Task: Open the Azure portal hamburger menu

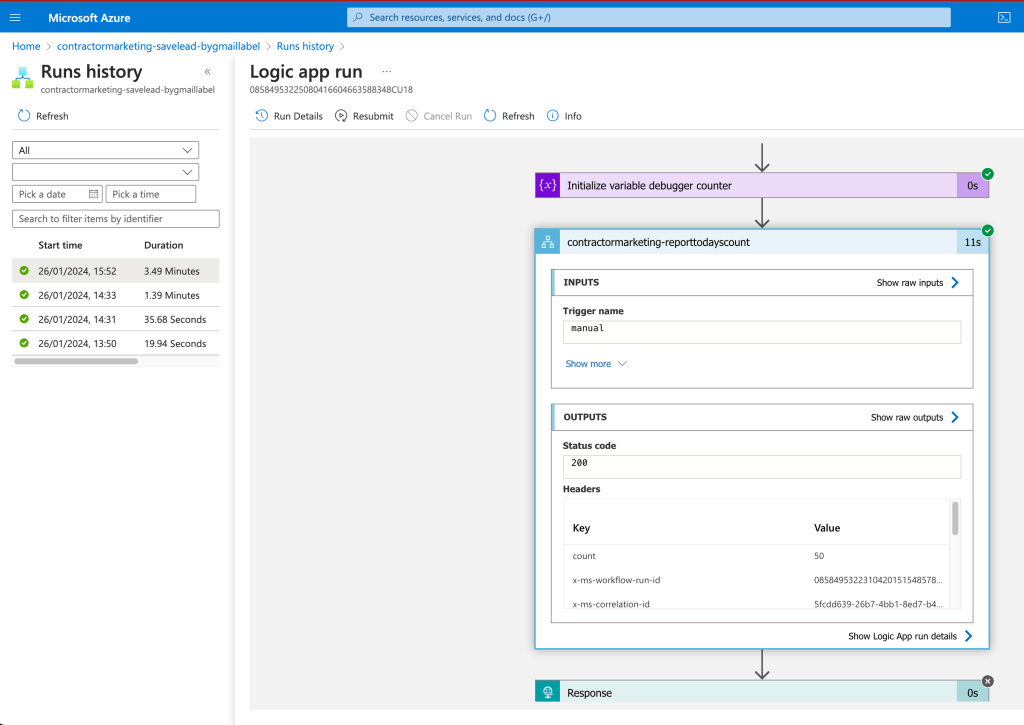Action: click(x=15, y=18)
